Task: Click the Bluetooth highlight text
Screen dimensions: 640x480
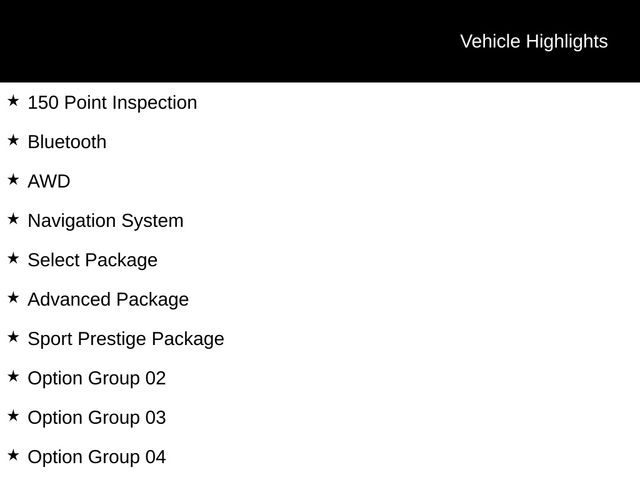Action: tap(67, 142)
